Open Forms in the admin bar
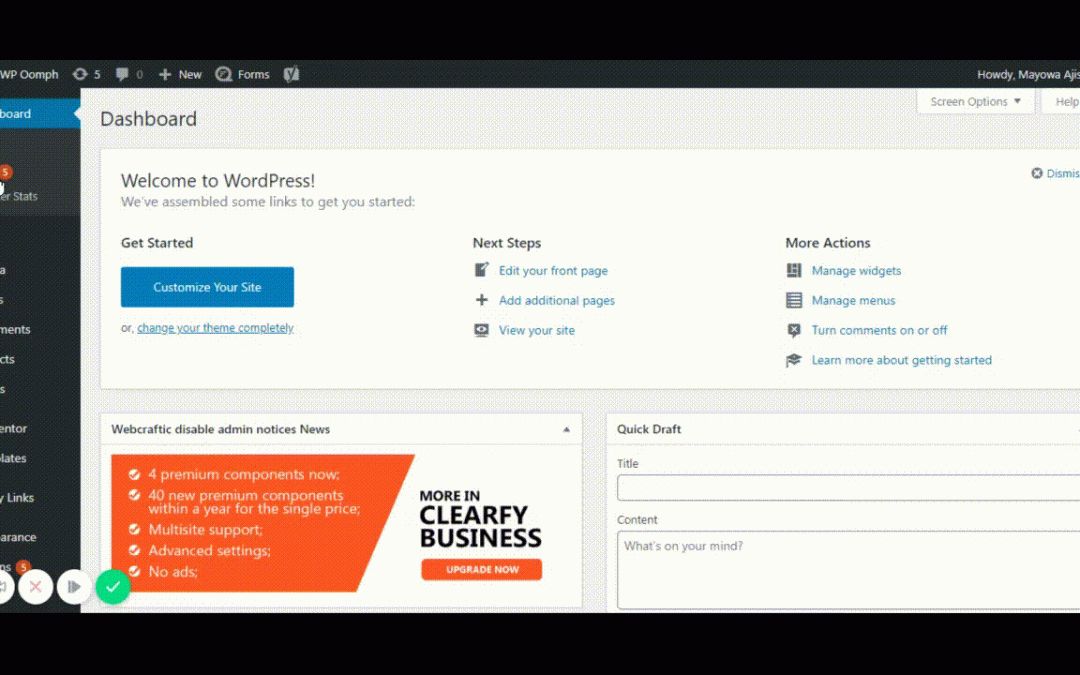Viewport: 1080px width, 675px height. [x=242, y=74]
